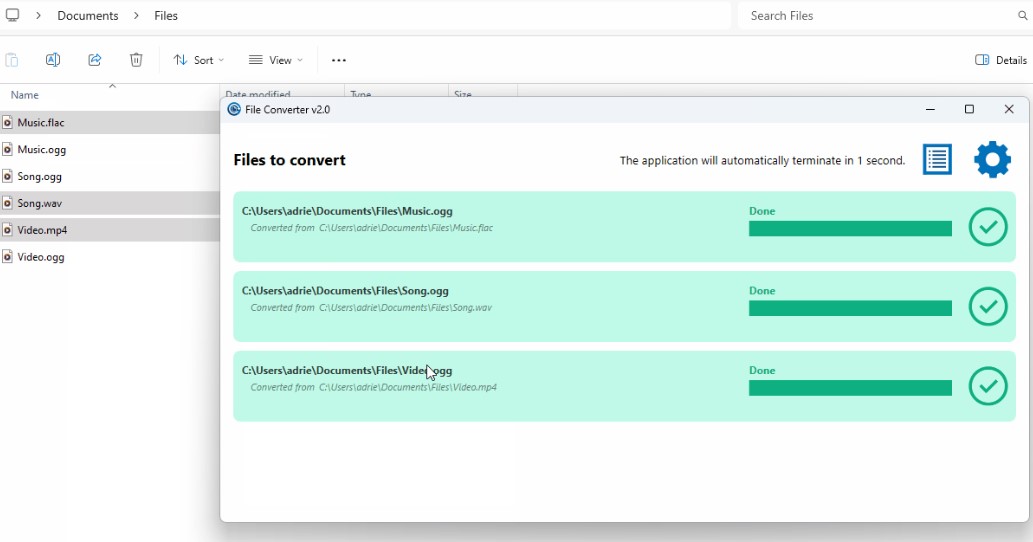Sort by the Date modified column header
The image size is (1033, 542).
tap(258, 94)
